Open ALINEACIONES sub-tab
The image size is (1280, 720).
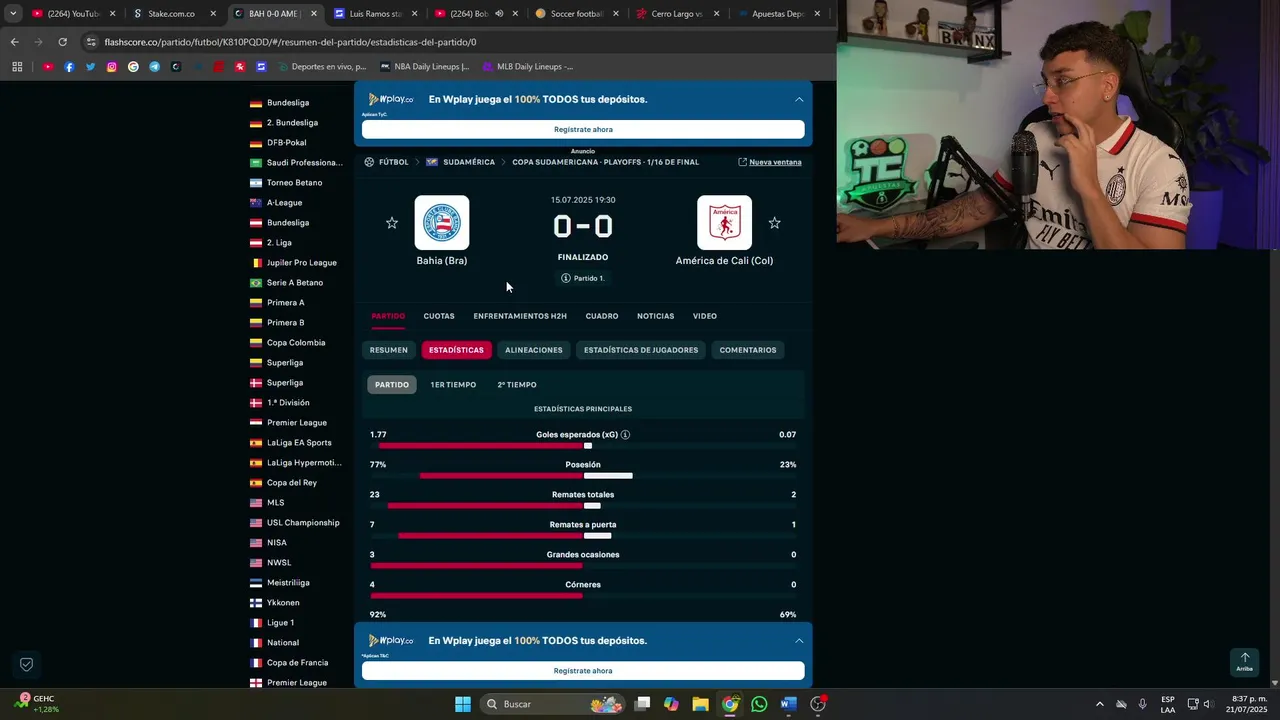534,350
